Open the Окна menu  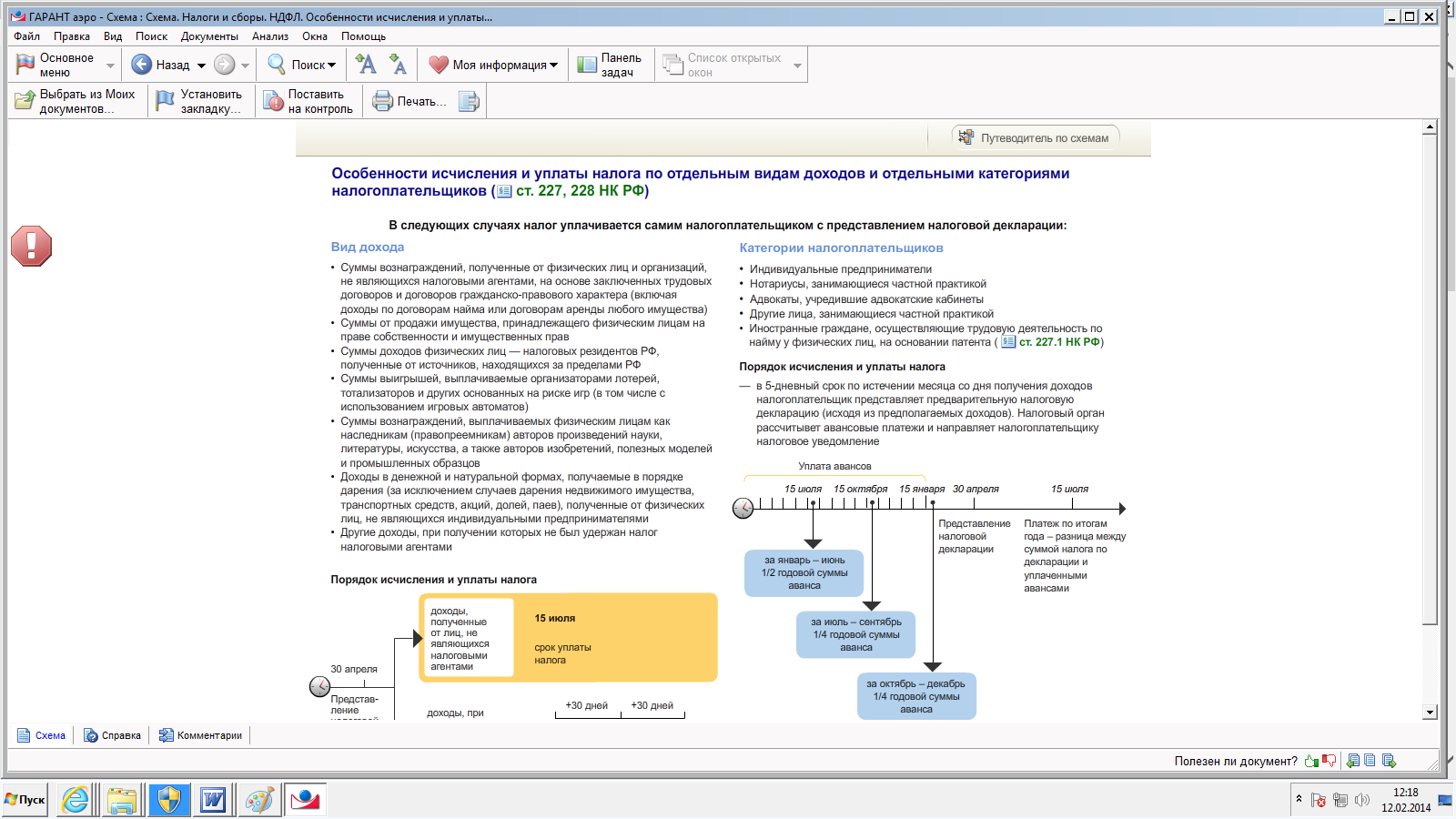pyautogui.click(x=315, y=36)
